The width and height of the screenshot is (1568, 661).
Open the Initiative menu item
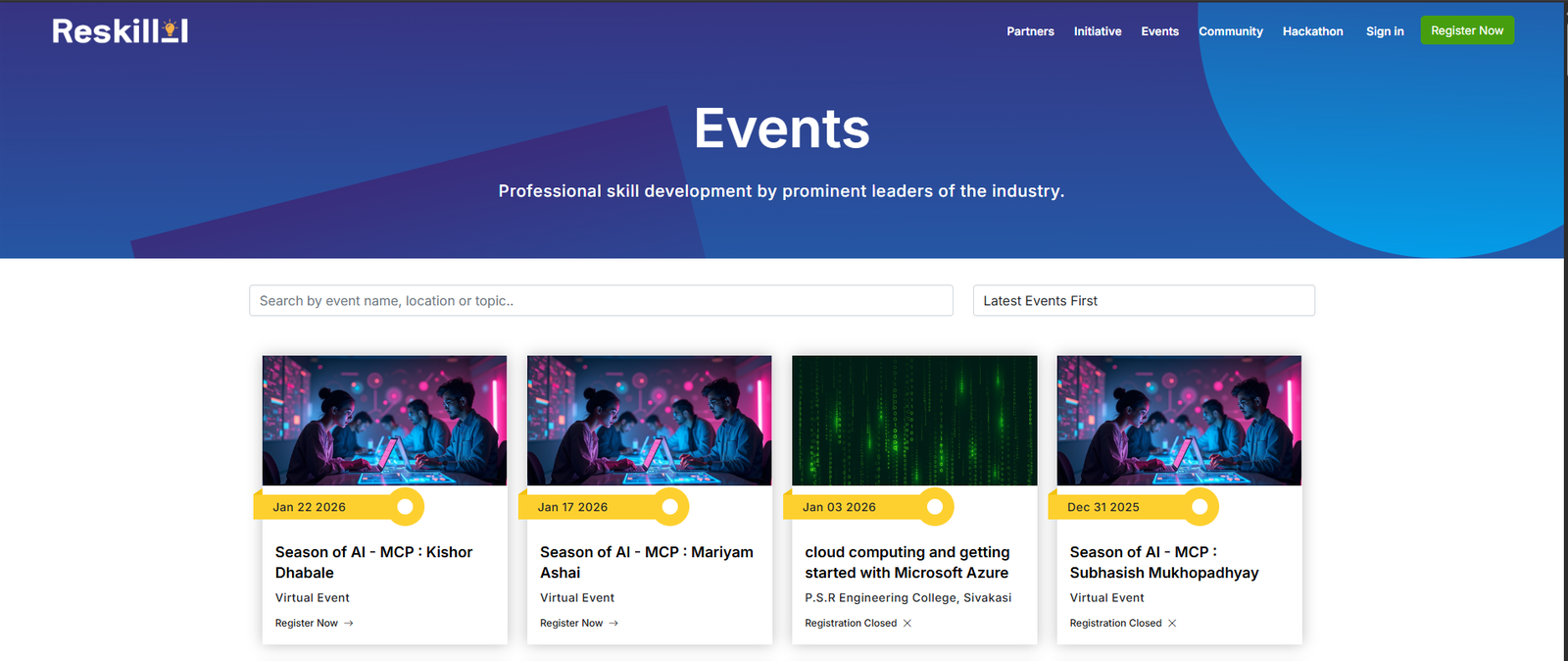[x=1097, y=31]
